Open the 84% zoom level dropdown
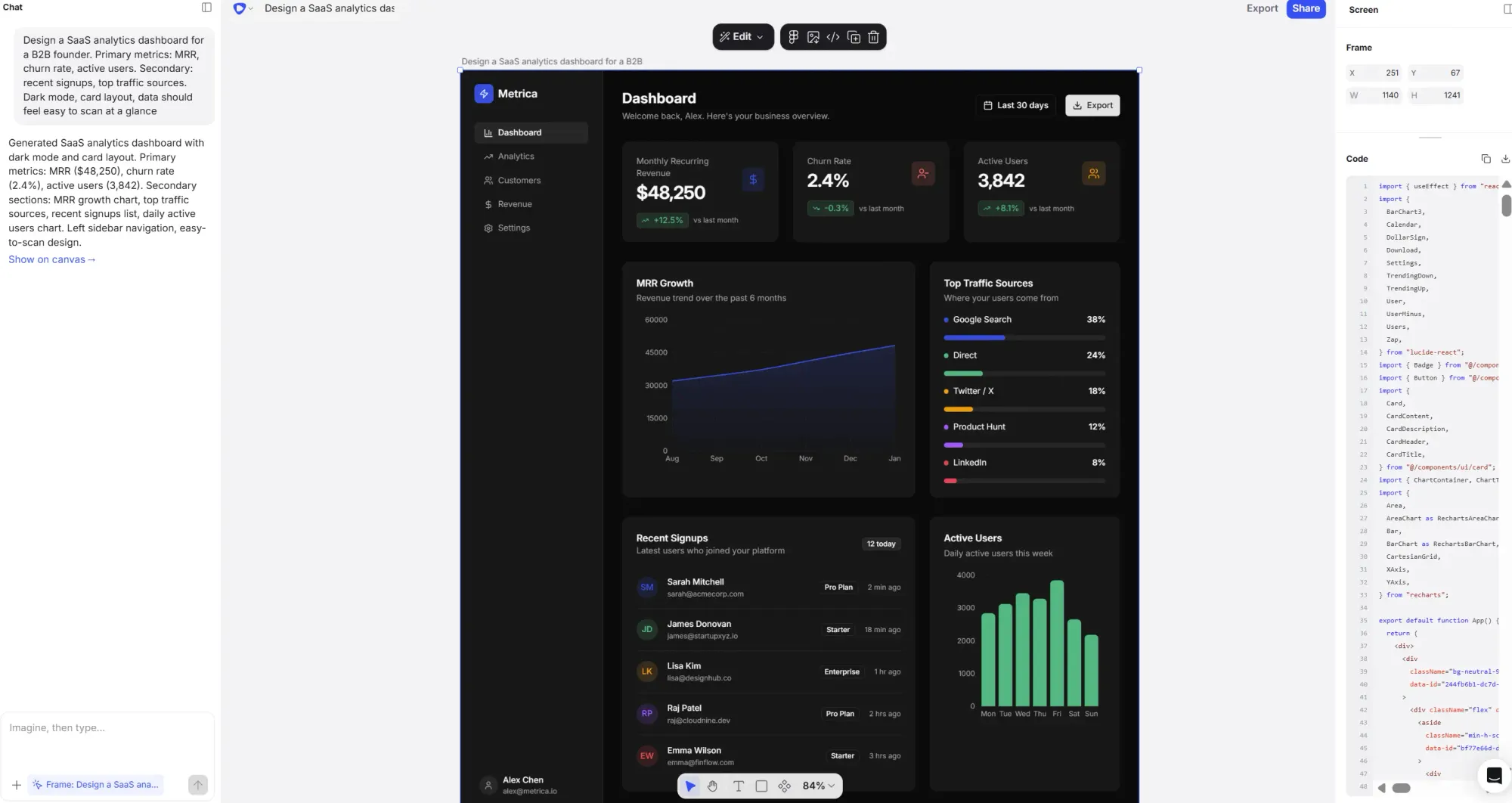The width and height of the screenshot is (1512, 803). tap(816, 786)
